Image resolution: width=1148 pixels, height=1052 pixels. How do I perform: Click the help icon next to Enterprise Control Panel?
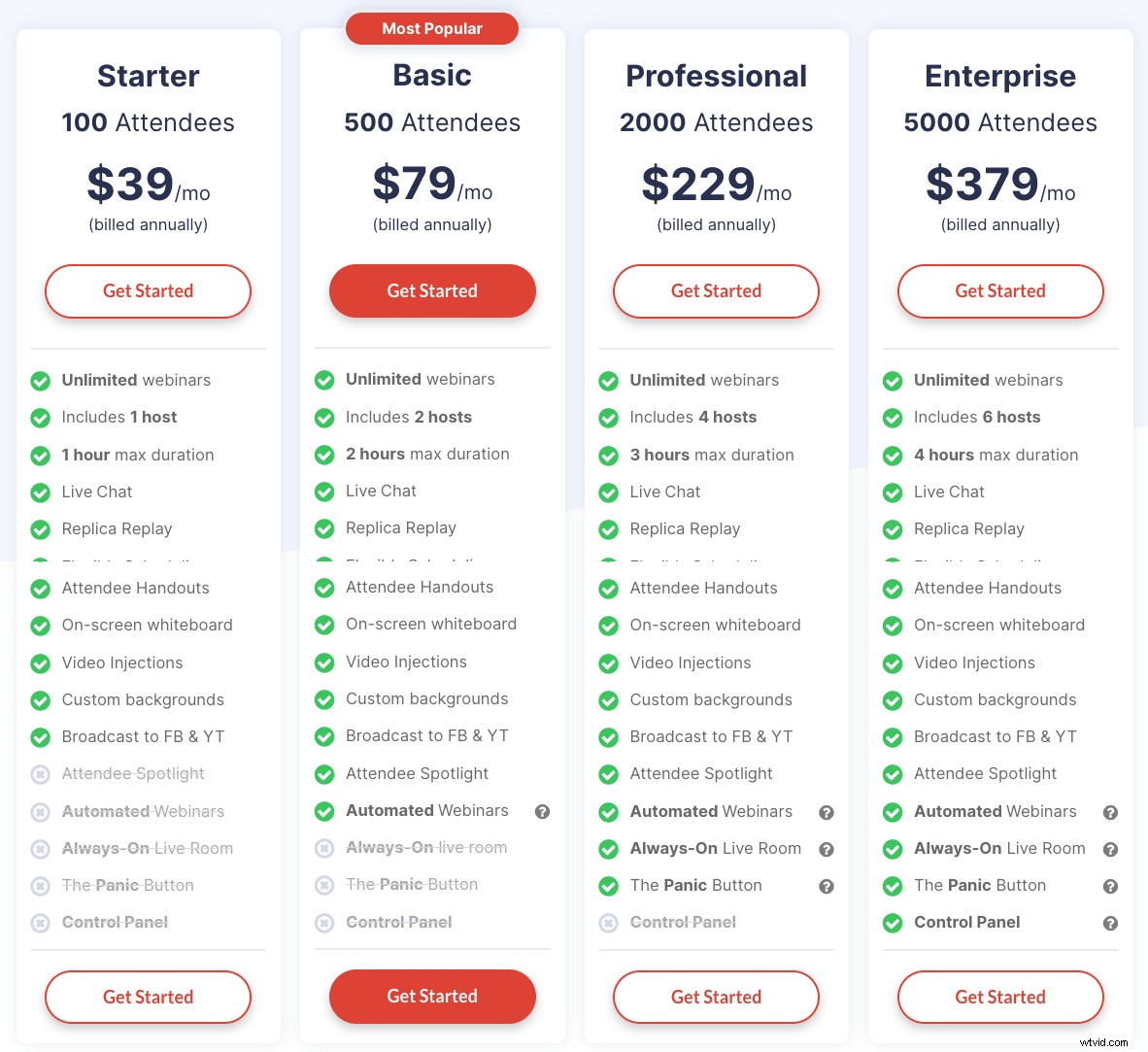pos(1110,923)
